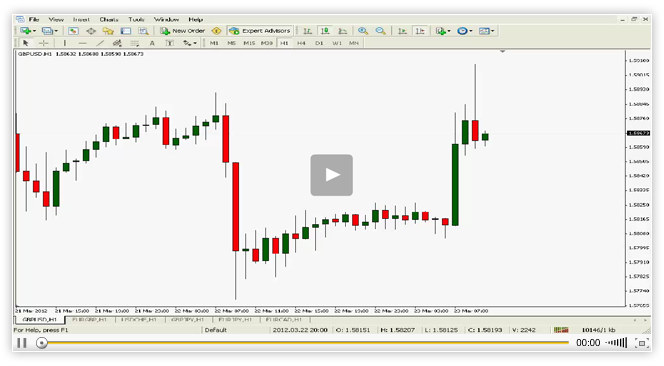Select the Fibonacci Retracement tool
The width and height of the screenshot is (664, 366).
tap(135, 43)
